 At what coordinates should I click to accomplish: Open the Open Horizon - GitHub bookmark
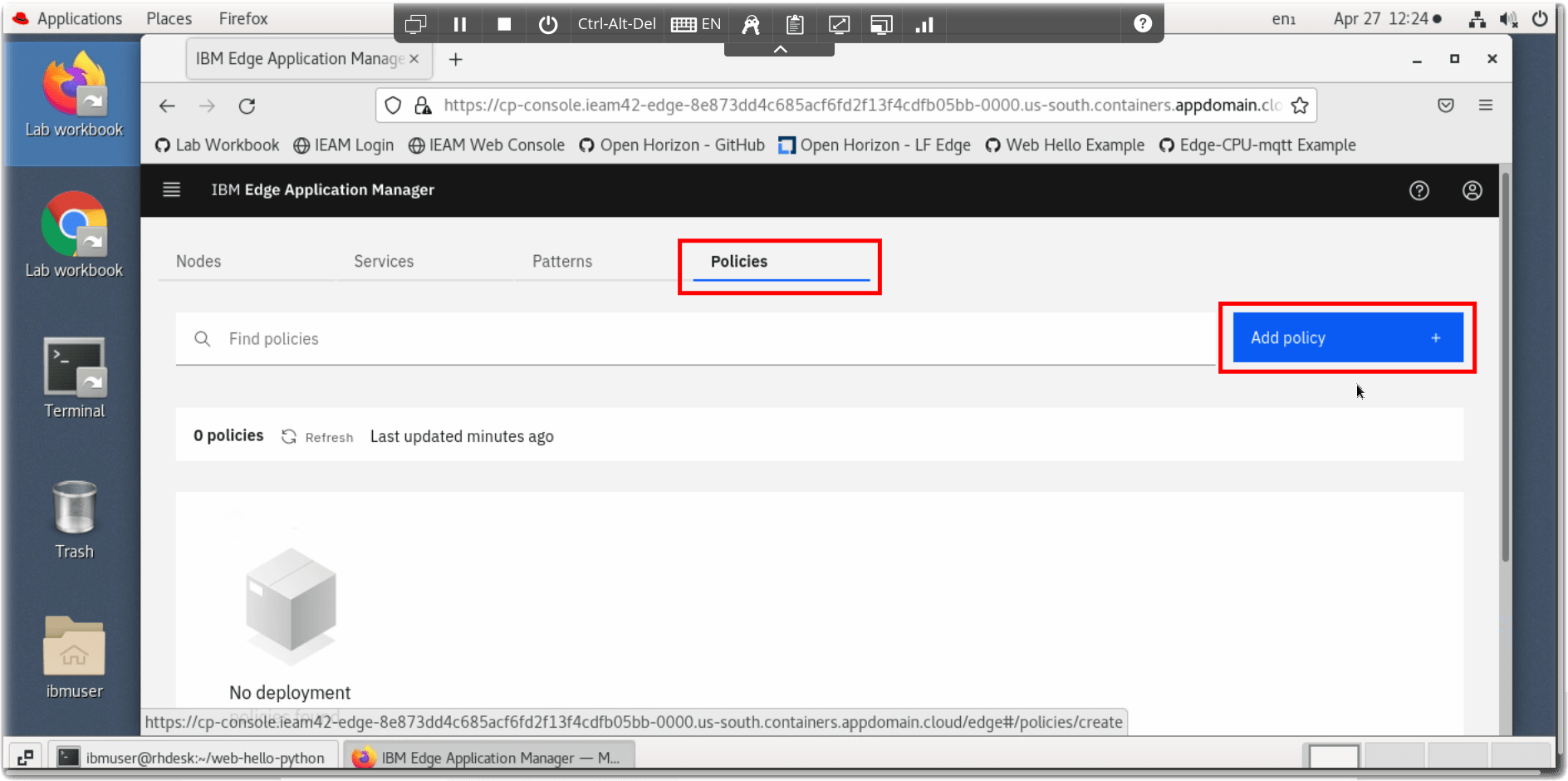pyautogui.click(x=672, y=145)
